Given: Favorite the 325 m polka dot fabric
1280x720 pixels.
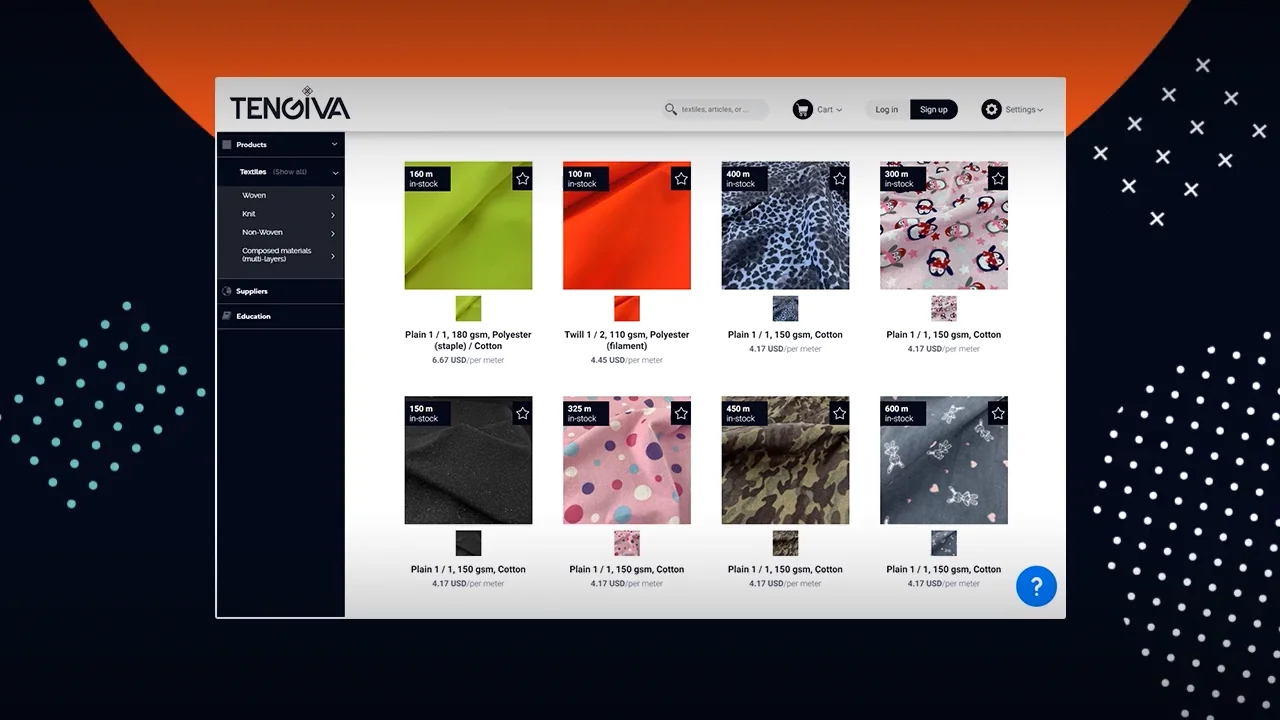Looking at the screenshot, I should tap(681, 413).
